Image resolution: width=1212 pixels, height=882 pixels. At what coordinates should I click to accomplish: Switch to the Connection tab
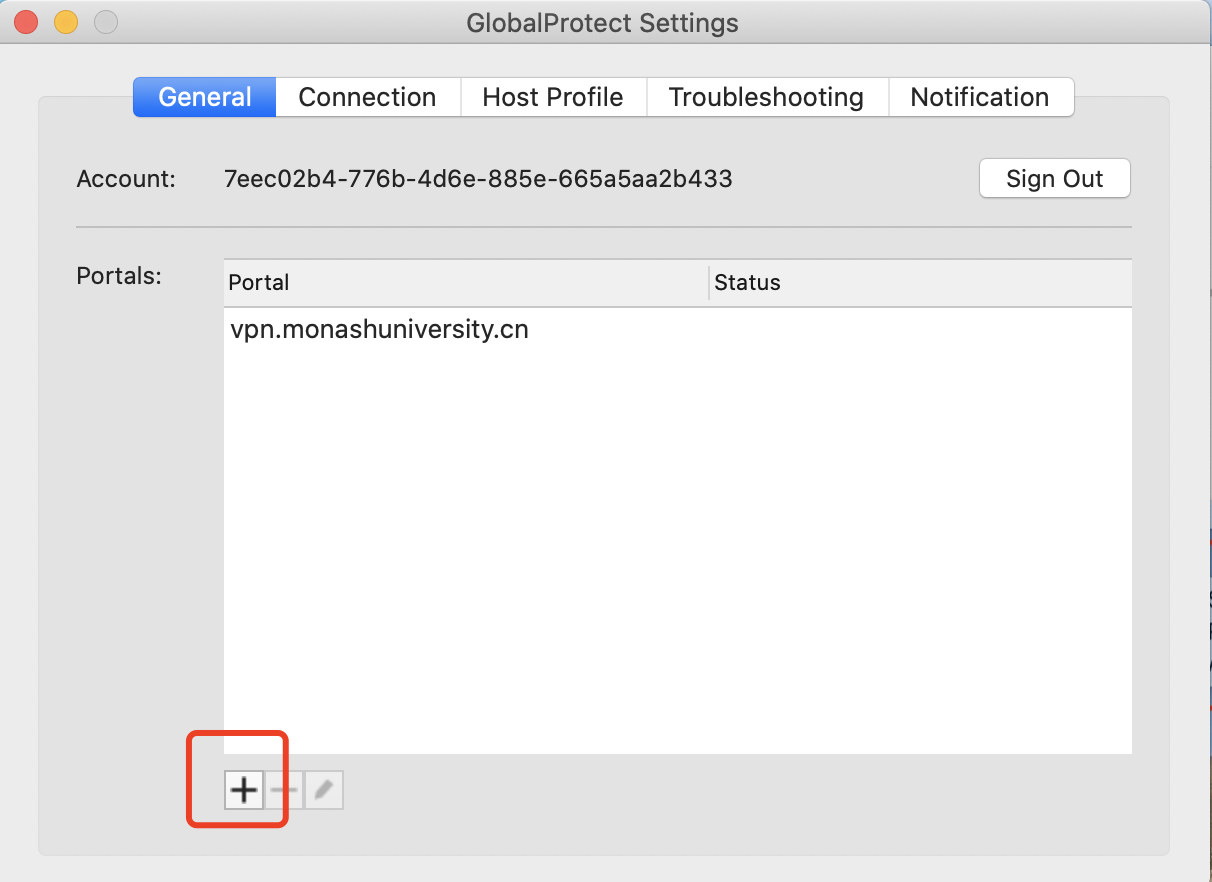point(367,97)
